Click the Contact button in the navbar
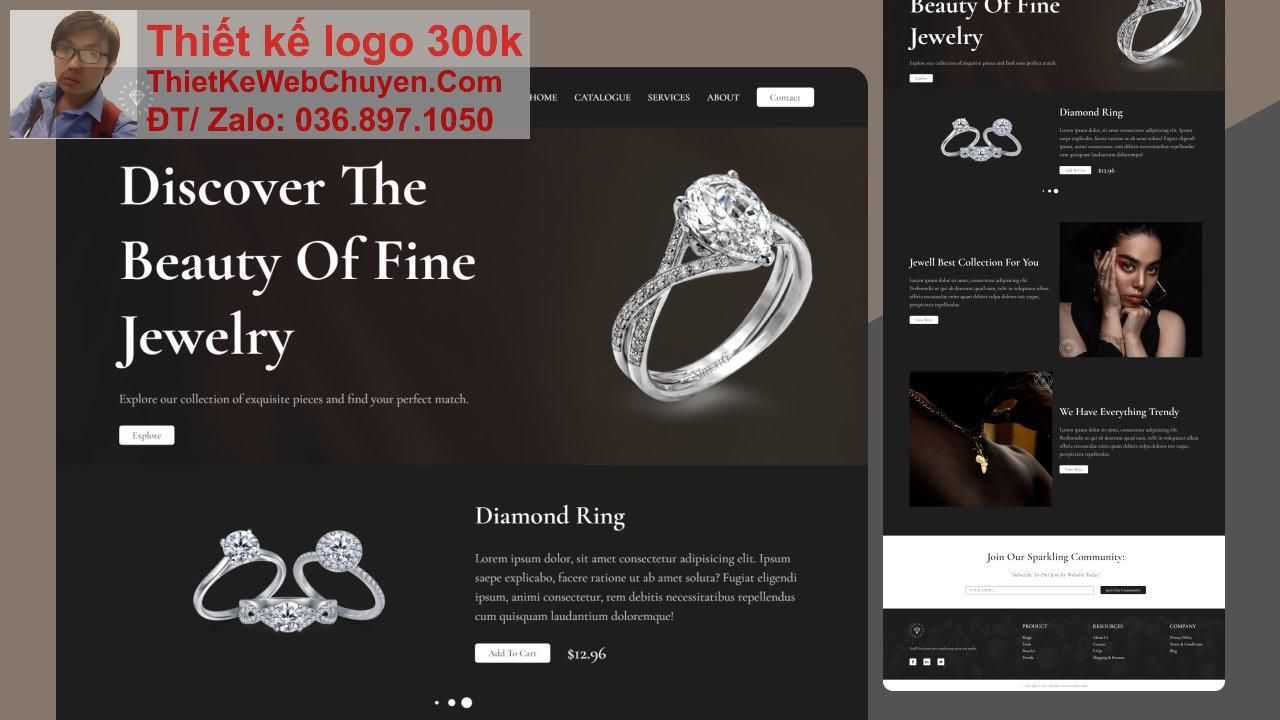This screenshot has height=720, width=1280. pos(785,97)
